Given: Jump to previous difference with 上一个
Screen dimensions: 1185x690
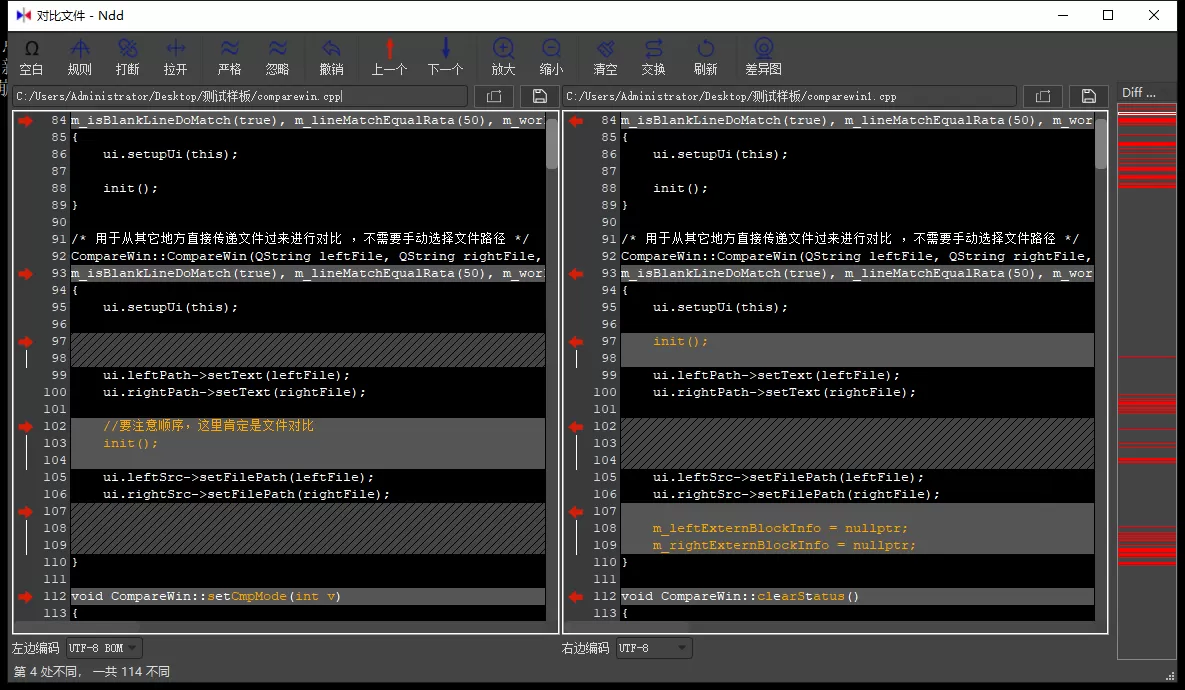Looking at the screenshot, I should point(389,56).
